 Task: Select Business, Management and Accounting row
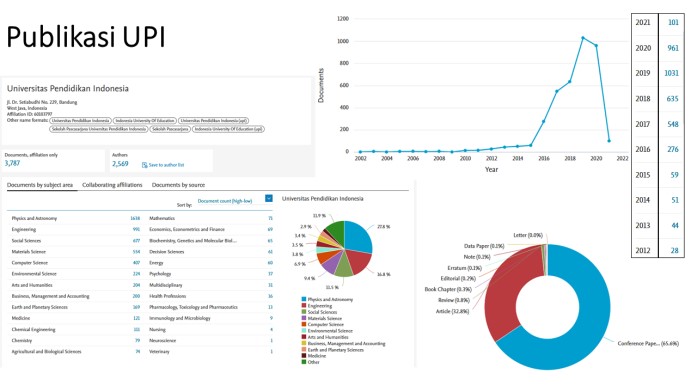click(76, 296)
